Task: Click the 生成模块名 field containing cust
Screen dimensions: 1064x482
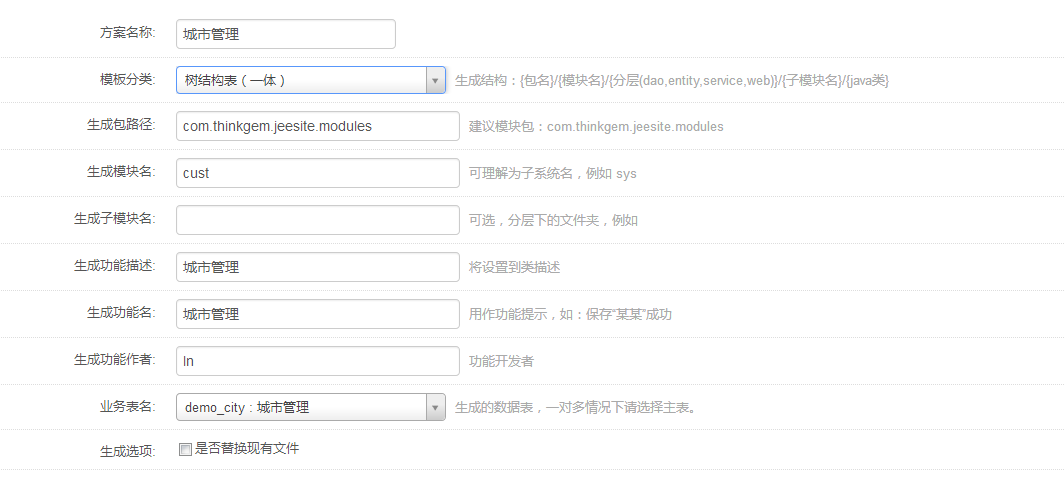Action: tap(318, 173)
